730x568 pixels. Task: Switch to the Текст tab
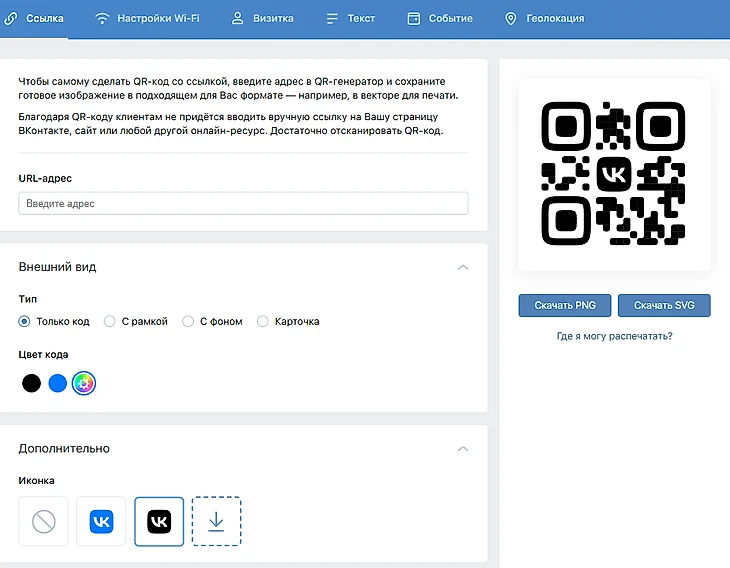(x=351, y=19)
